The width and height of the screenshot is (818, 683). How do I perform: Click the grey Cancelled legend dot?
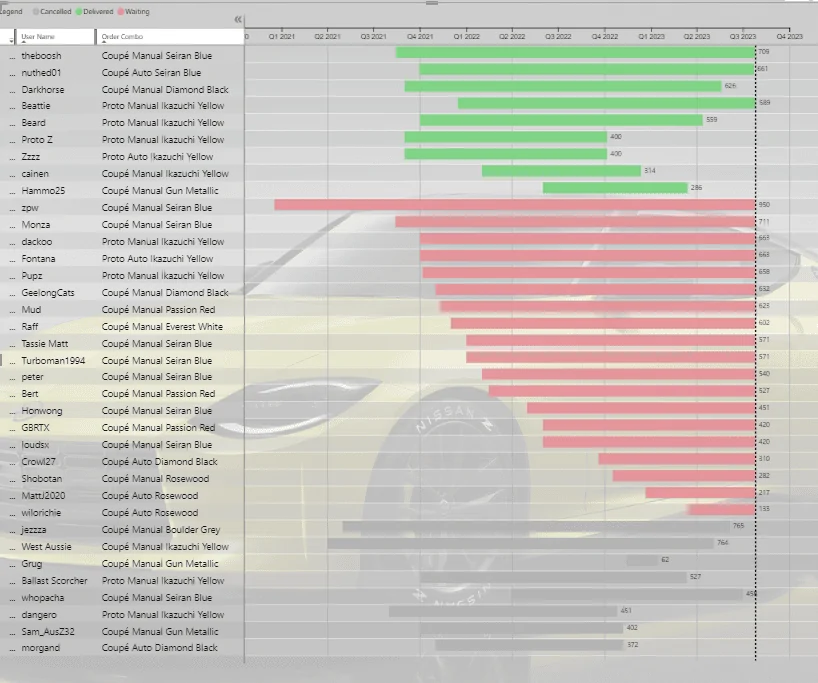pyautogui.click(x=35, y=11)
